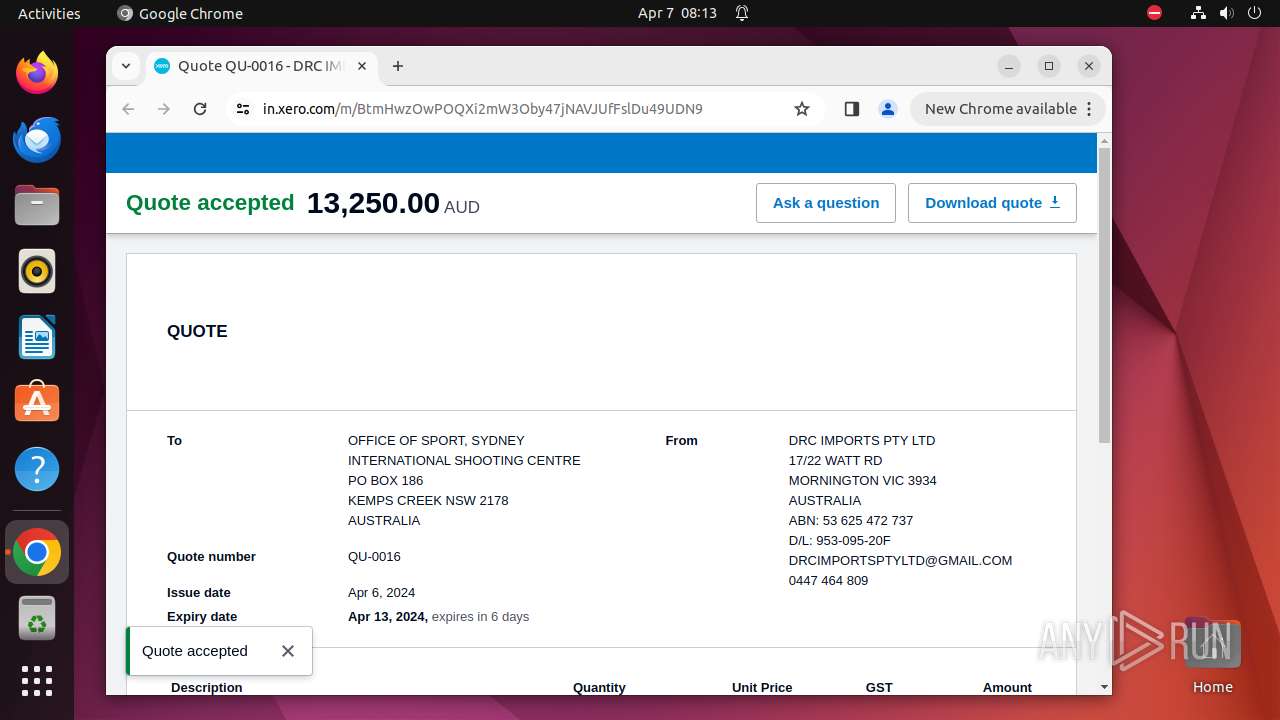Launch LibreOffice Writer from the dock
This screenshot has height=720, width=1280.
(37, 337)
